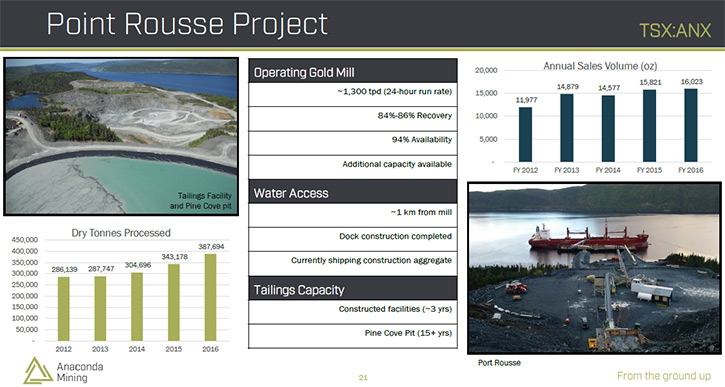This screenshot has width=725, height=387.
Task: Click the FY 2012 sales volume bar
Action: tap(525, 135)
